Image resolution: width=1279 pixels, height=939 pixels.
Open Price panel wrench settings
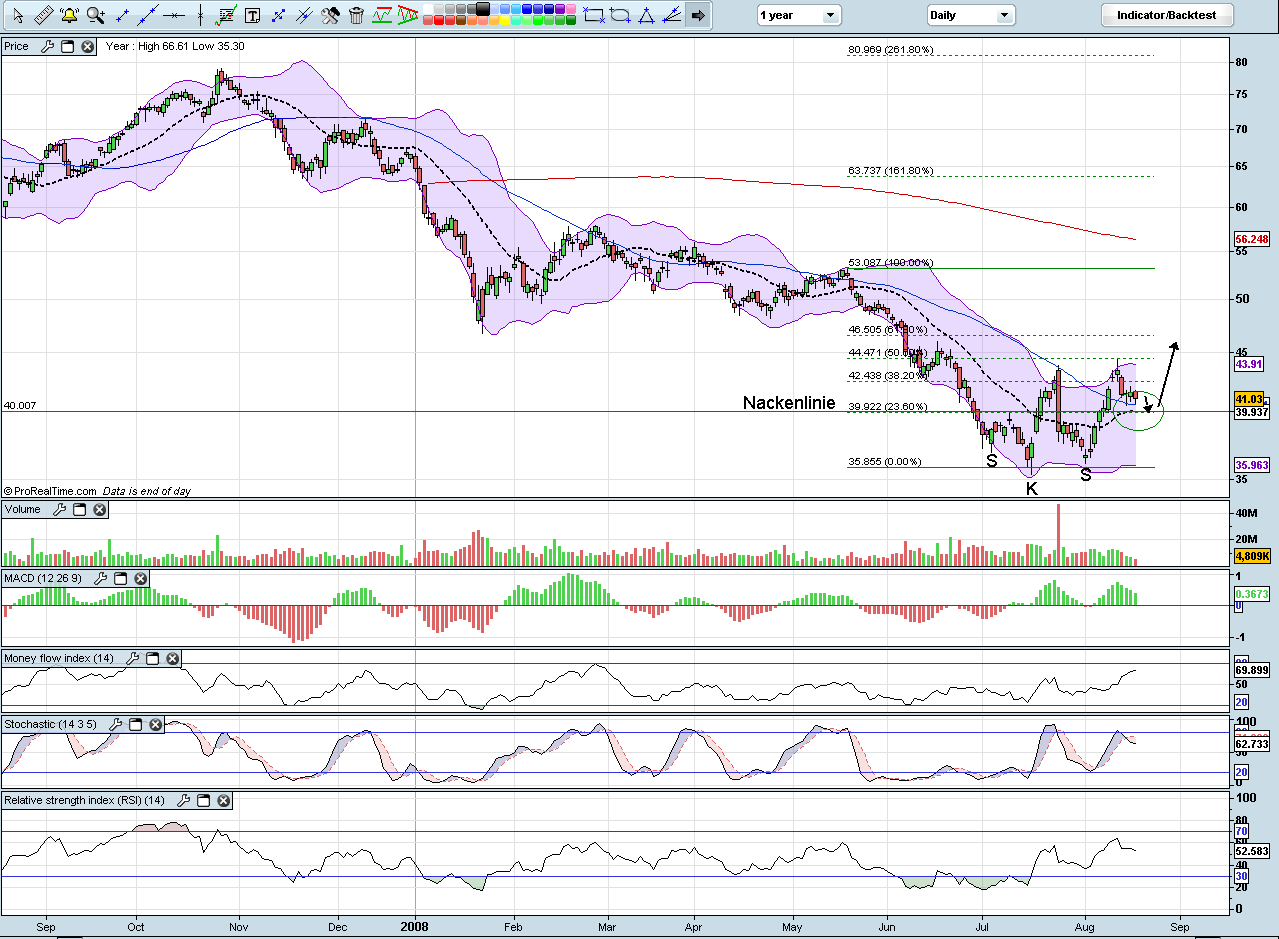47,46
